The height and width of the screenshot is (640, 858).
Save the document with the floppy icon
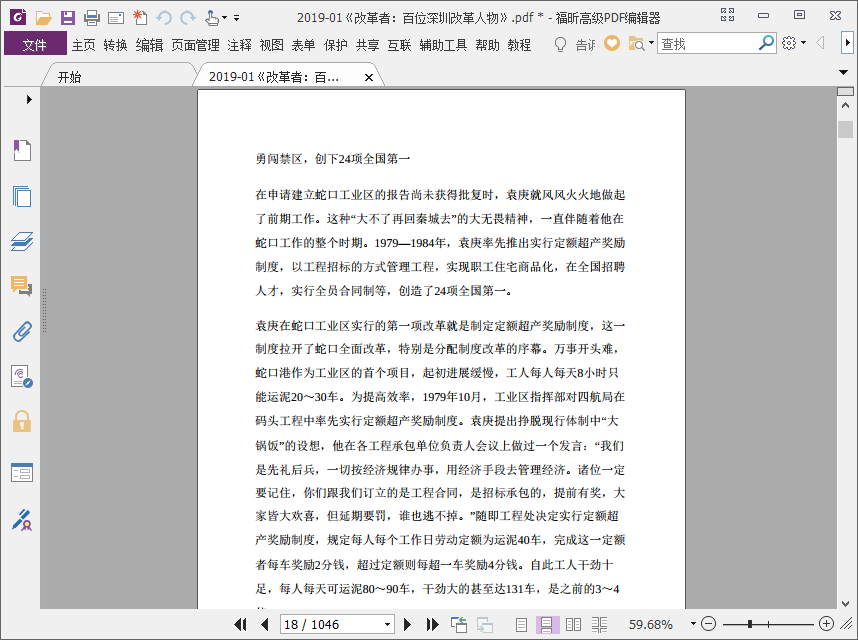click(68, 18)
